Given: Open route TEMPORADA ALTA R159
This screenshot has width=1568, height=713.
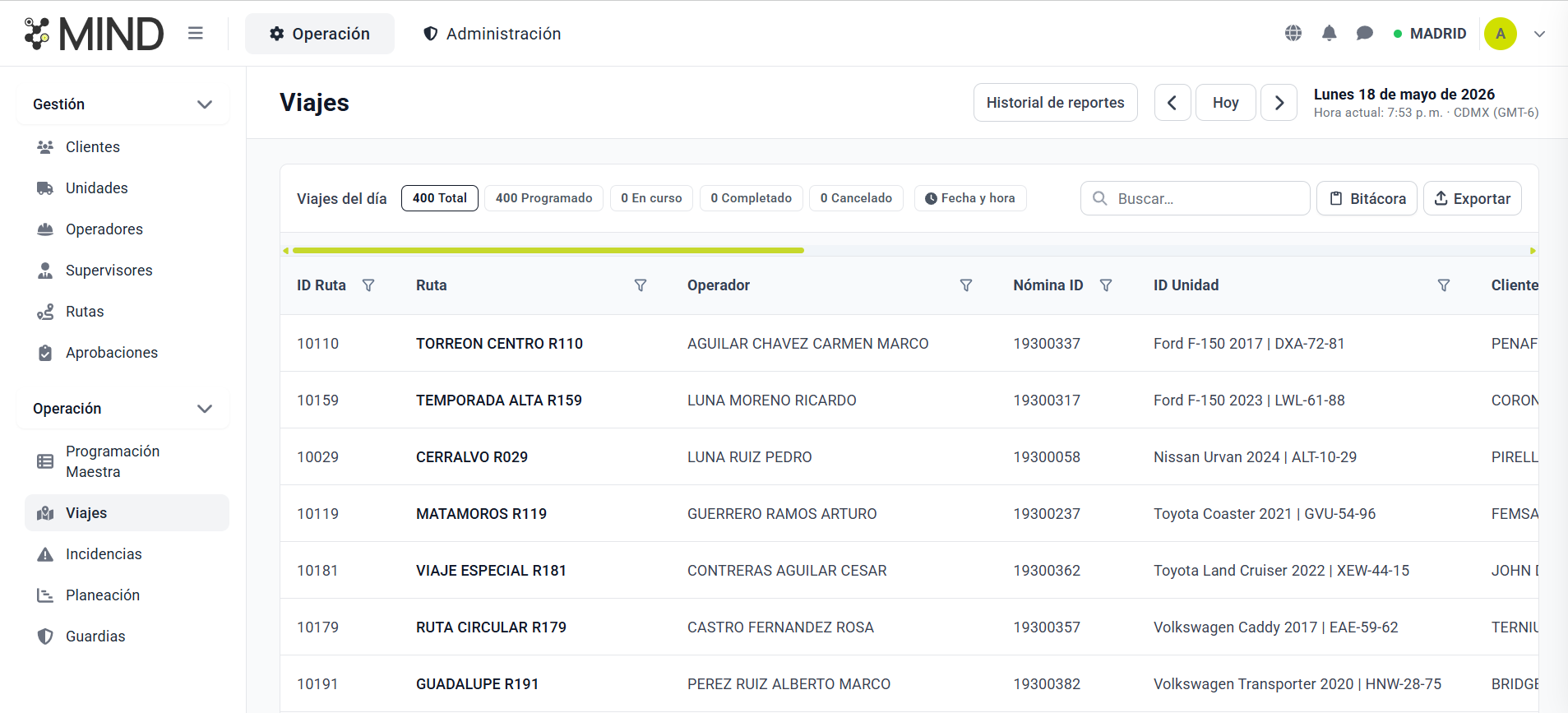Looking at the screenshot, I should coord(499,400).
